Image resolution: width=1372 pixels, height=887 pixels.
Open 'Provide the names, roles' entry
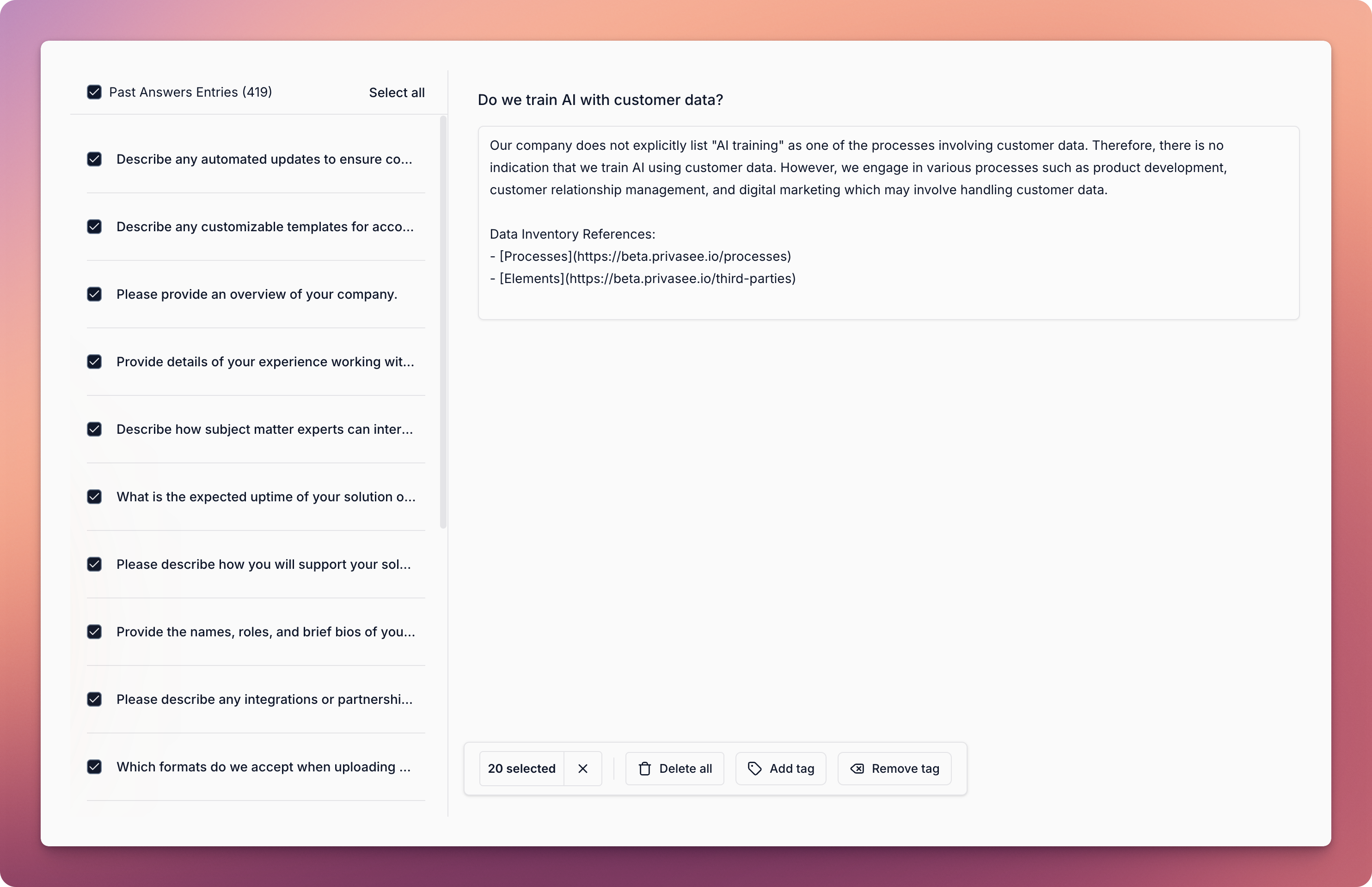[256, 632]
